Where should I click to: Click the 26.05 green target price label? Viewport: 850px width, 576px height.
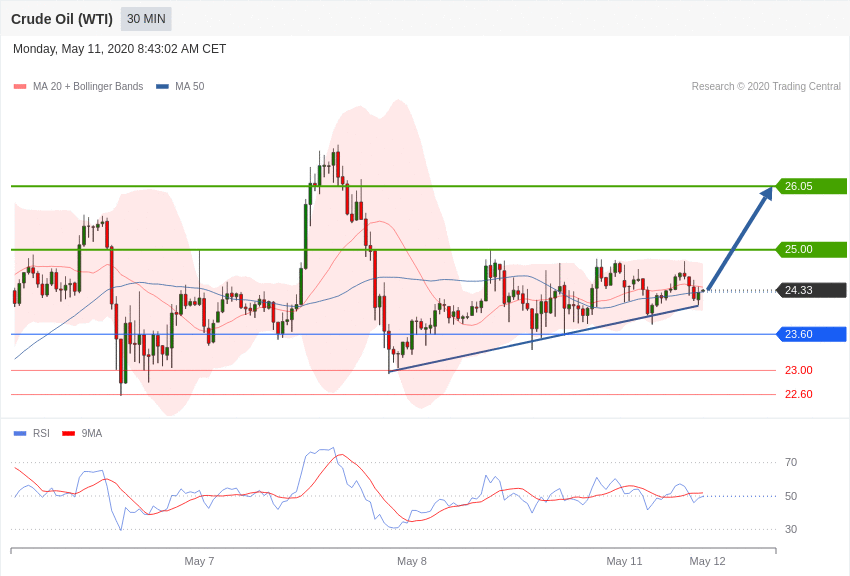(812, 186)
